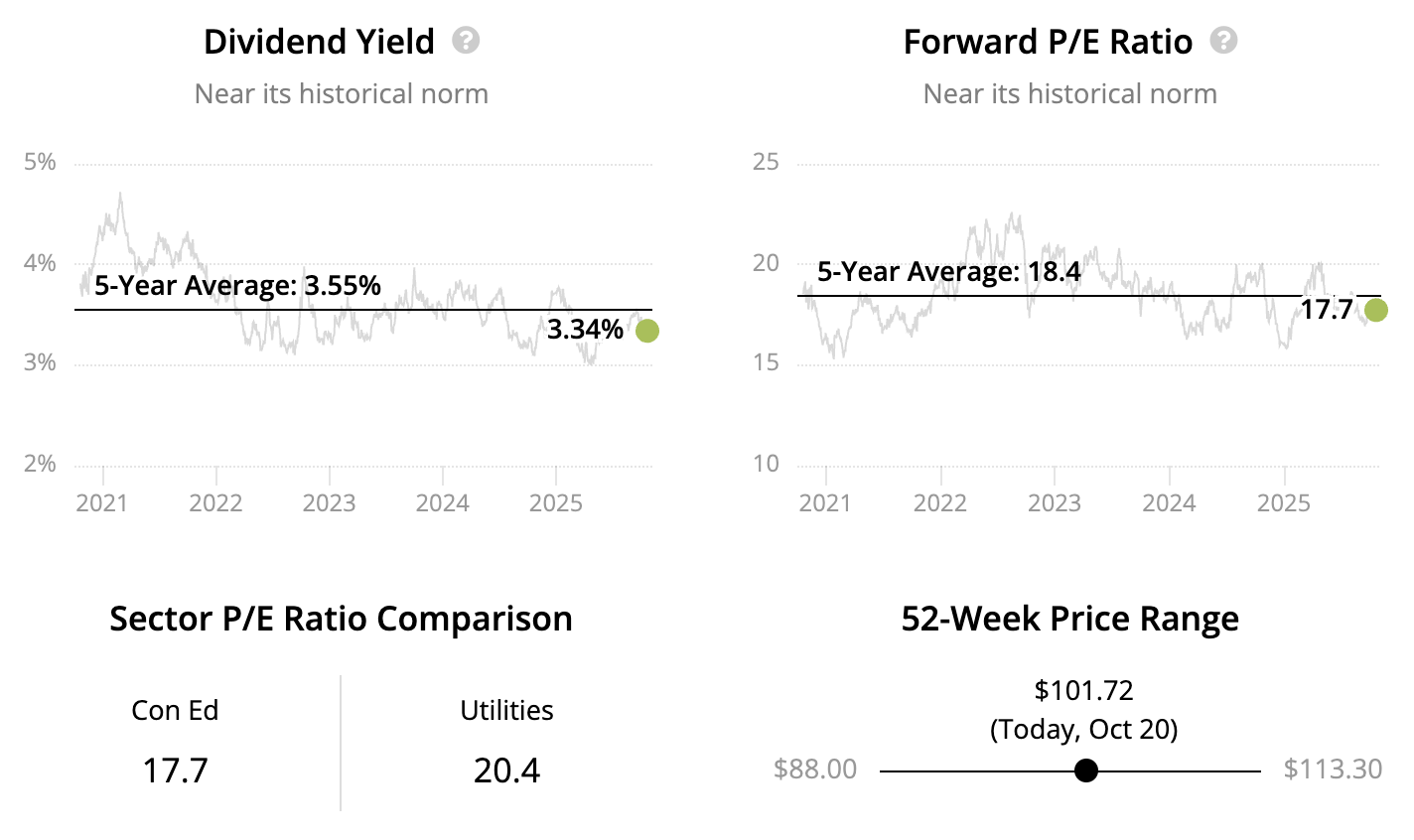Click the Utilities P/E value 20.4

(x=506, y=770)
